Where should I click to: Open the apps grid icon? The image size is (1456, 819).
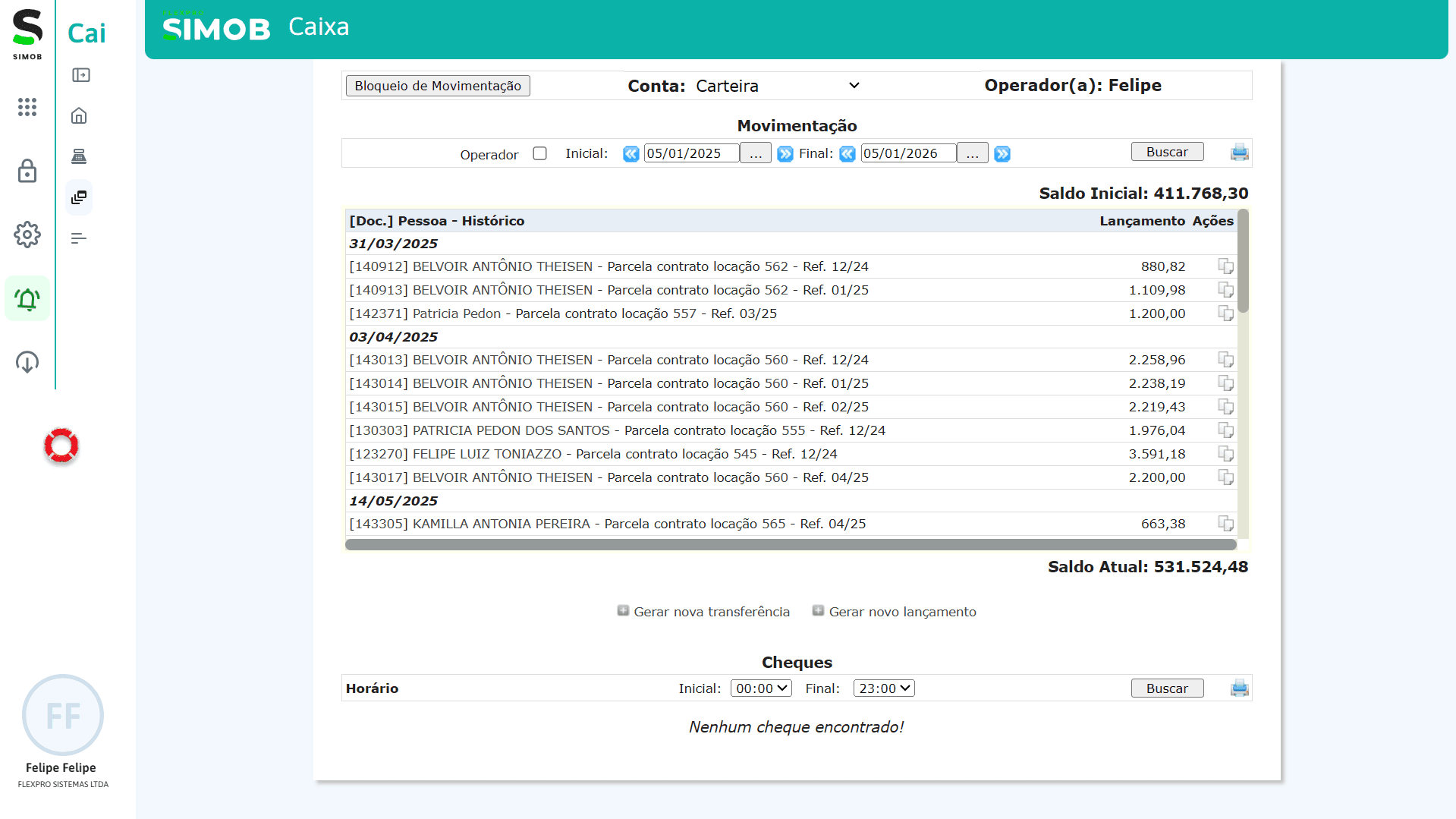[x=27, y=107]
